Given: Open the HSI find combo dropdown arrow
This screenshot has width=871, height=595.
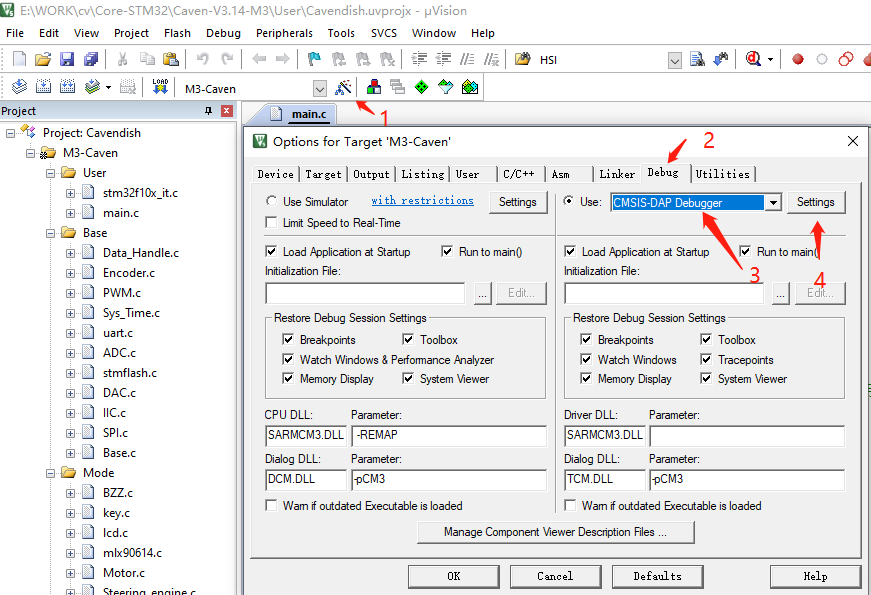Looking at the screenshot, I should [x=675, y=60].
